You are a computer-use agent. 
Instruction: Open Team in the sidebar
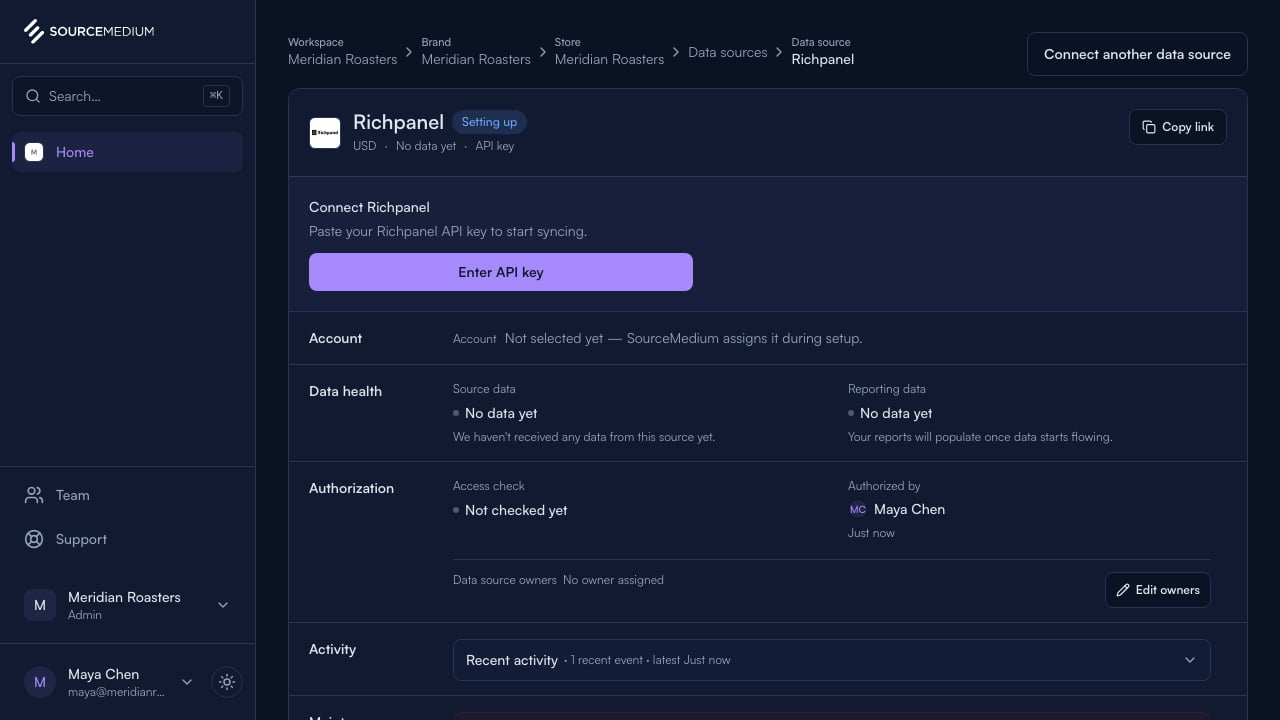[127, 495]
